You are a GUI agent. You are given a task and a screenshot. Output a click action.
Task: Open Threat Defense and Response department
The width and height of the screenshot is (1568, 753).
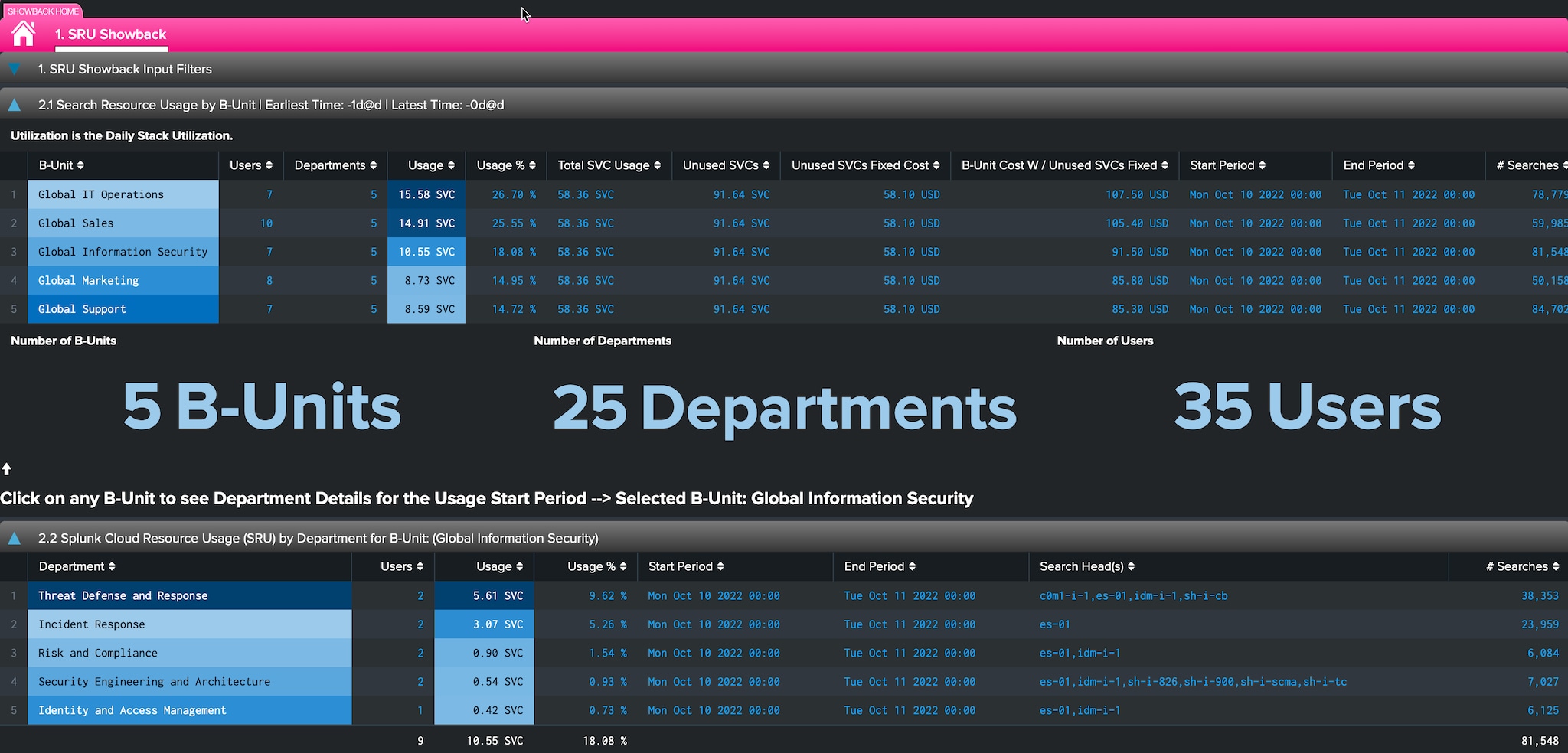click(190, 595)
